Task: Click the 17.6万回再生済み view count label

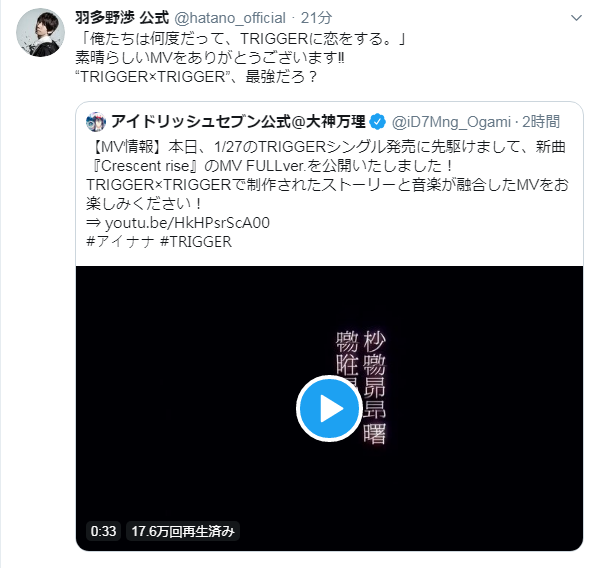Action: click(183, 531)
